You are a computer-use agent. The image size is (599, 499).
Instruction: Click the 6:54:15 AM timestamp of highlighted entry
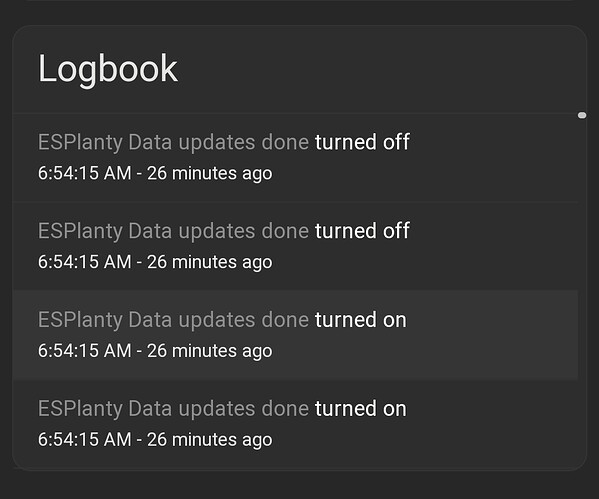click(84, 351)
